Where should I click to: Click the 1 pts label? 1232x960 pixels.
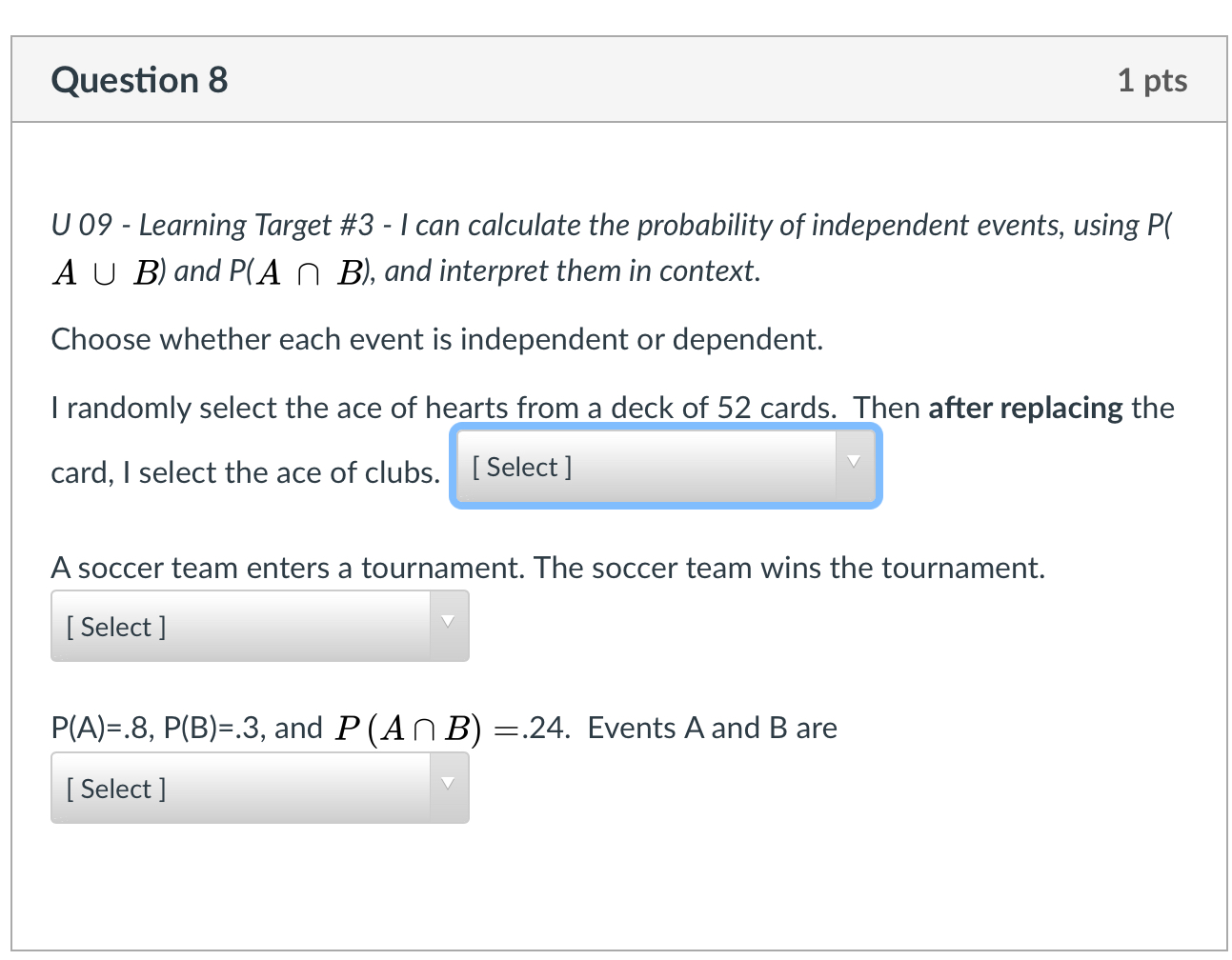point(1154,80)
